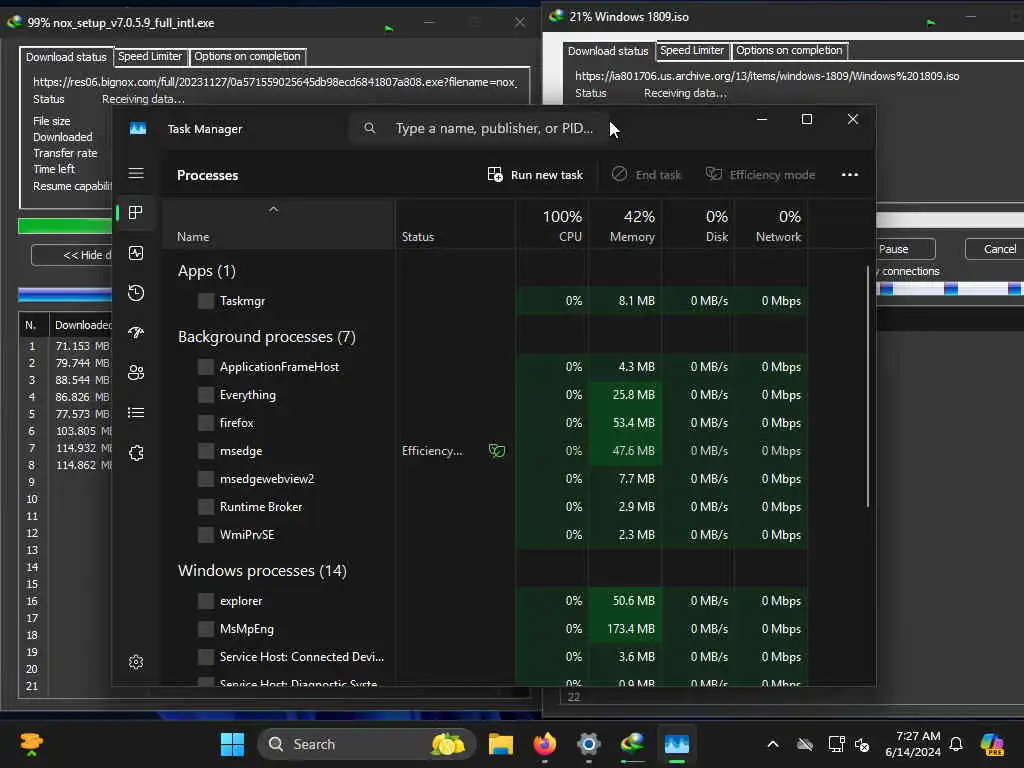Collapse the Name column sort chevron
The image size is (1024, 768).
click(x=274, y=210)
